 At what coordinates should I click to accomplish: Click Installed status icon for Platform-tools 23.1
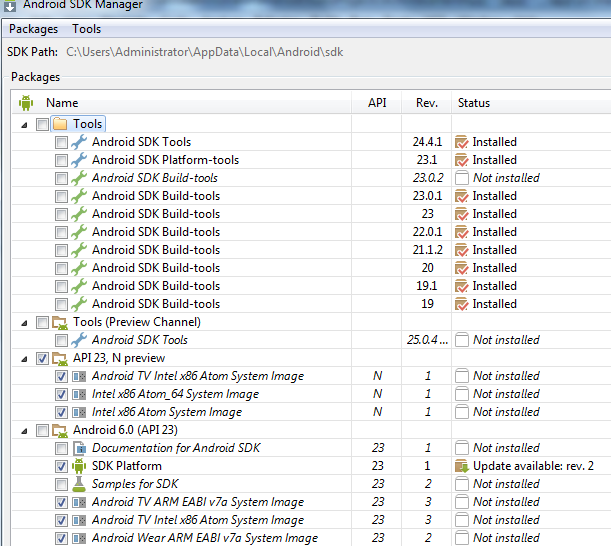[461, 160]
